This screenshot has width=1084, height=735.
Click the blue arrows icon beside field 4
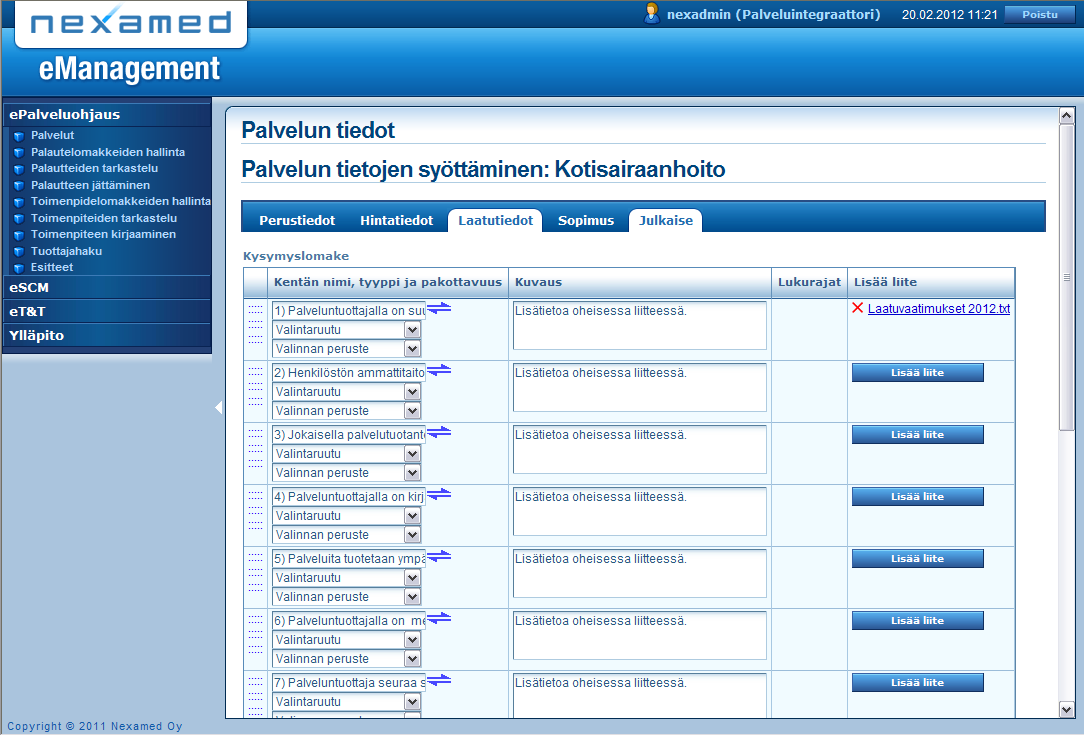coord(439,494)
